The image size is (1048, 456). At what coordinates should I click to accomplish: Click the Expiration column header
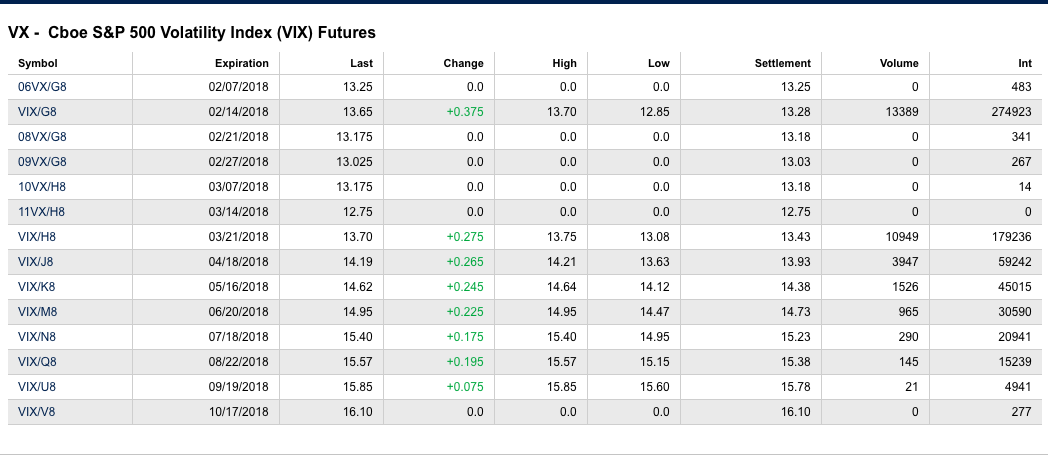[x=241, y=63]
